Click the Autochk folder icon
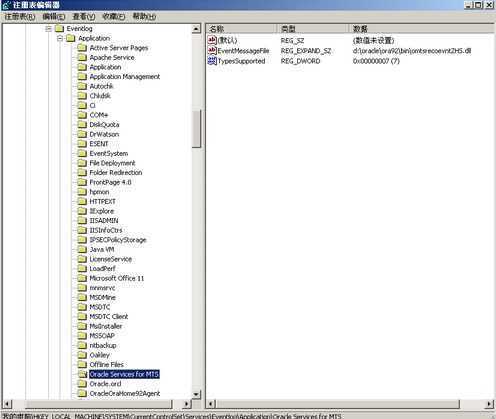Image resolution: width=496 pixels, height=419 pixels. coord(82,86)
